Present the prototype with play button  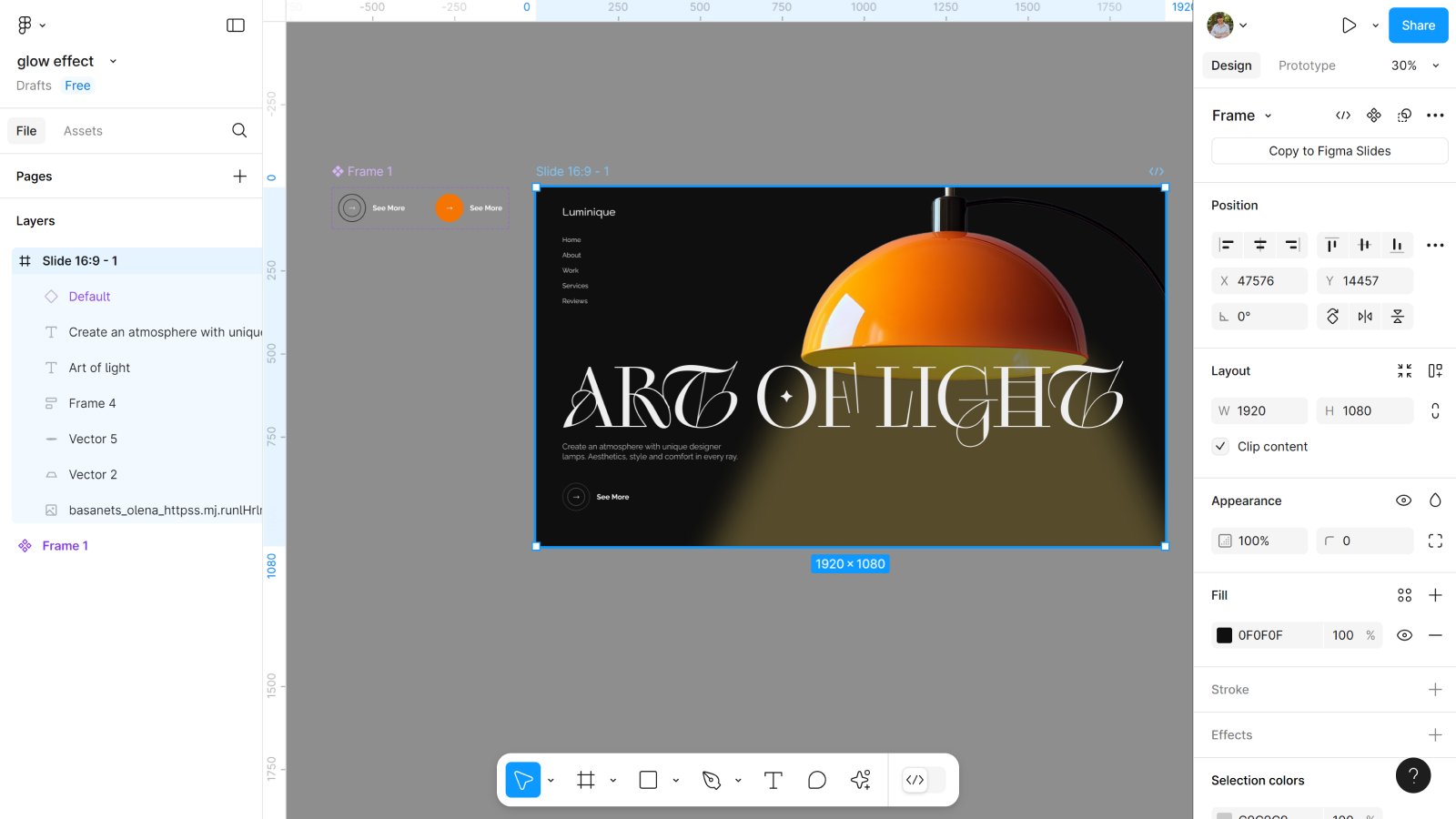tap(1349, 25)
